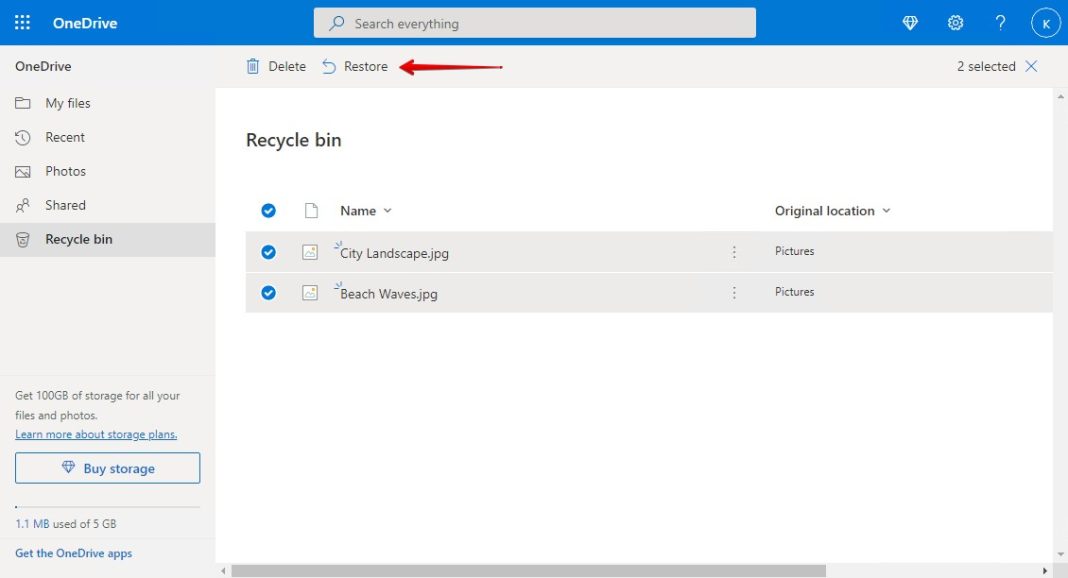Deselect the City Landscape.jpg checkbox
1068x578 pixels.
(x=268, y=252)
